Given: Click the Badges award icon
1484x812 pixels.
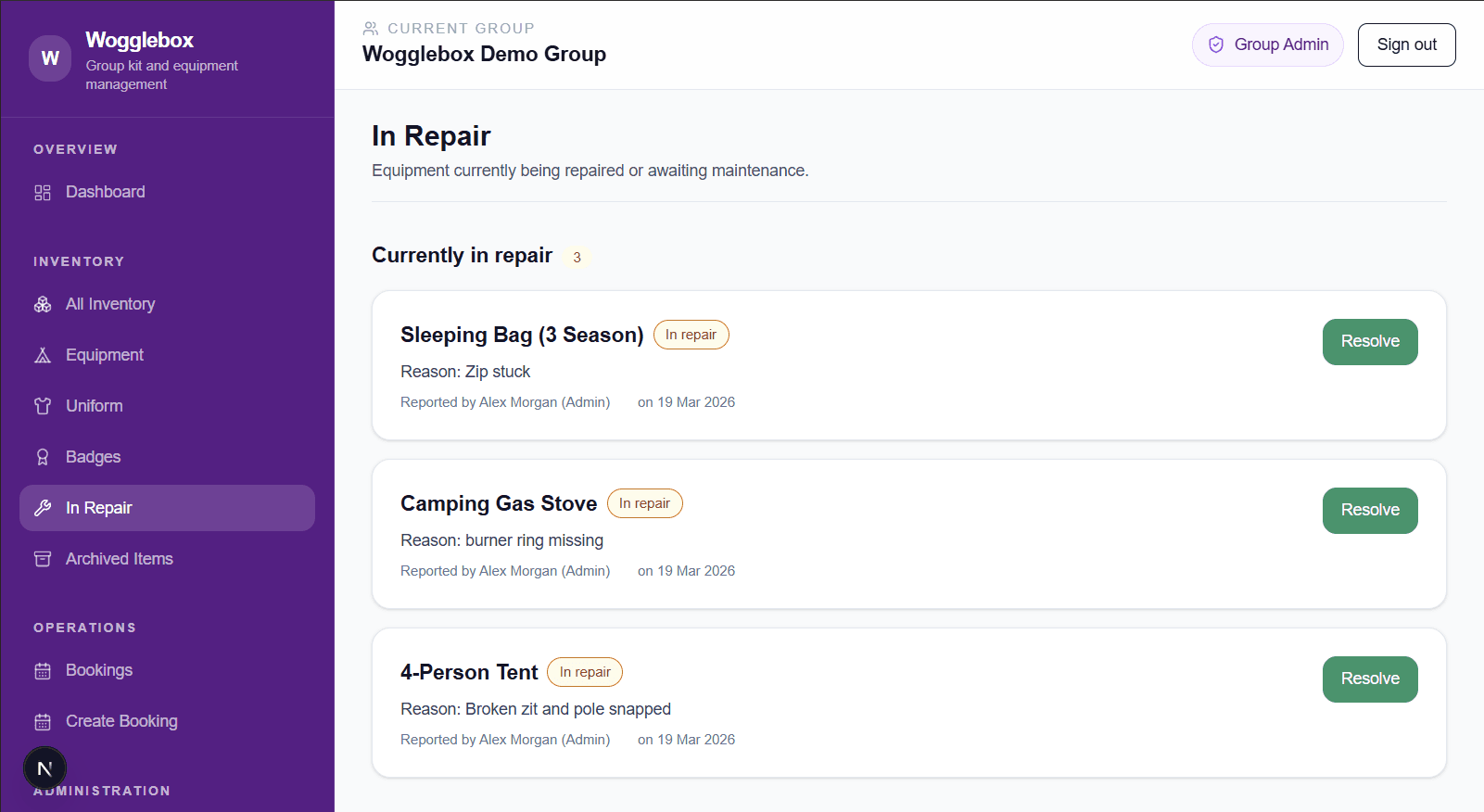Looking at the screenshot, I should click(43, 456).
